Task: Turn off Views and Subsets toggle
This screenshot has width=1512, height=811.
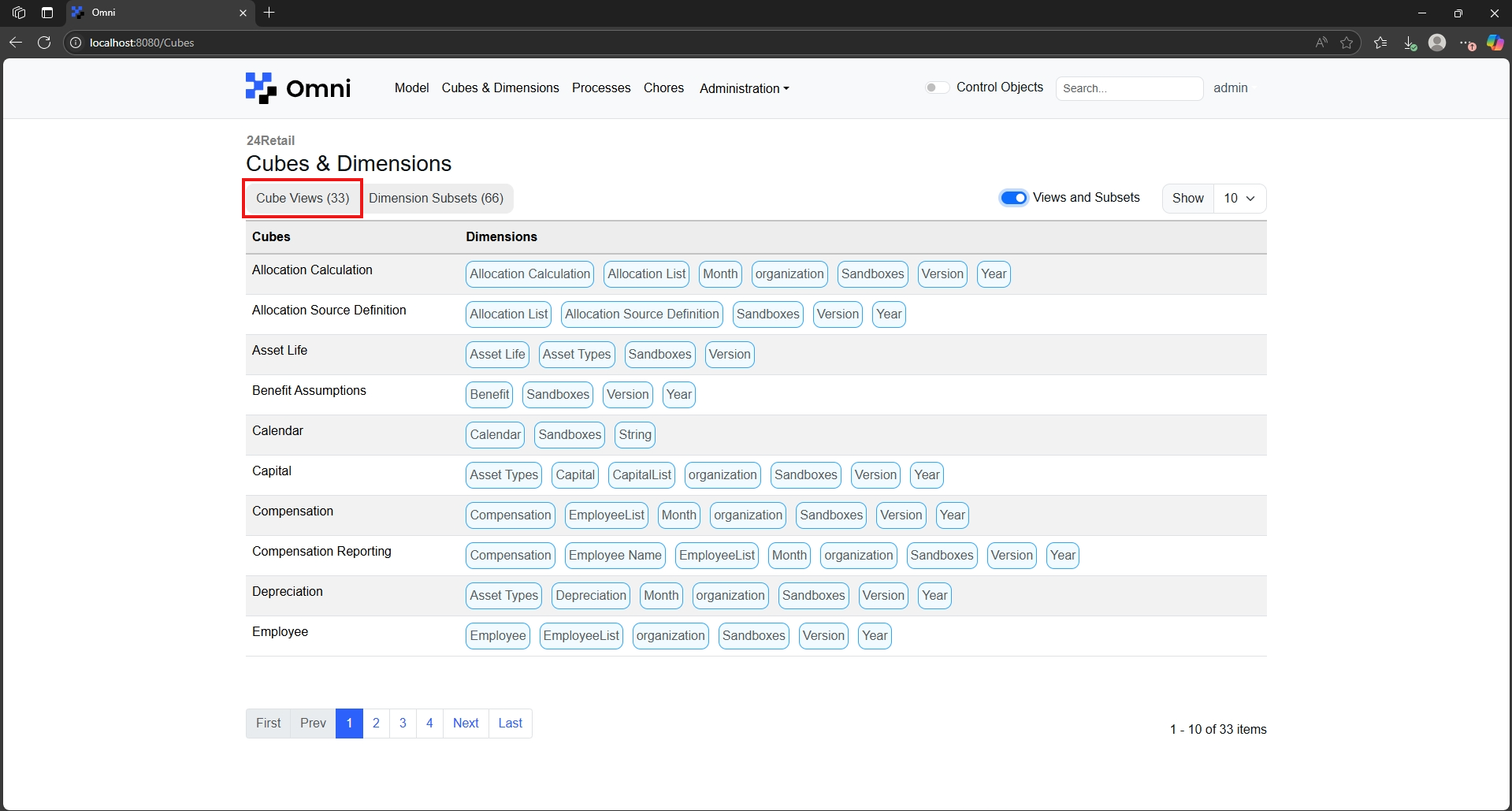Action: pyautogui.click(x=1013, y=198)
